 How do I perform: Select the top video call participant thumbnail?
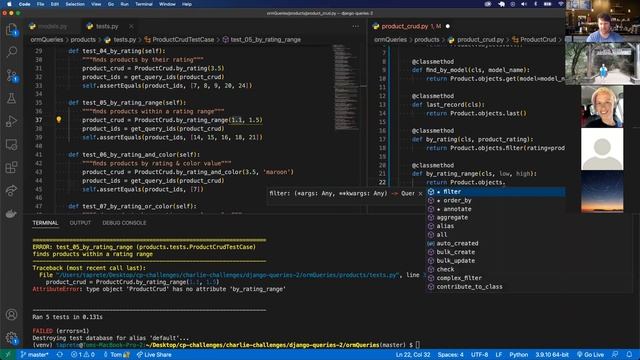point(602,21)
